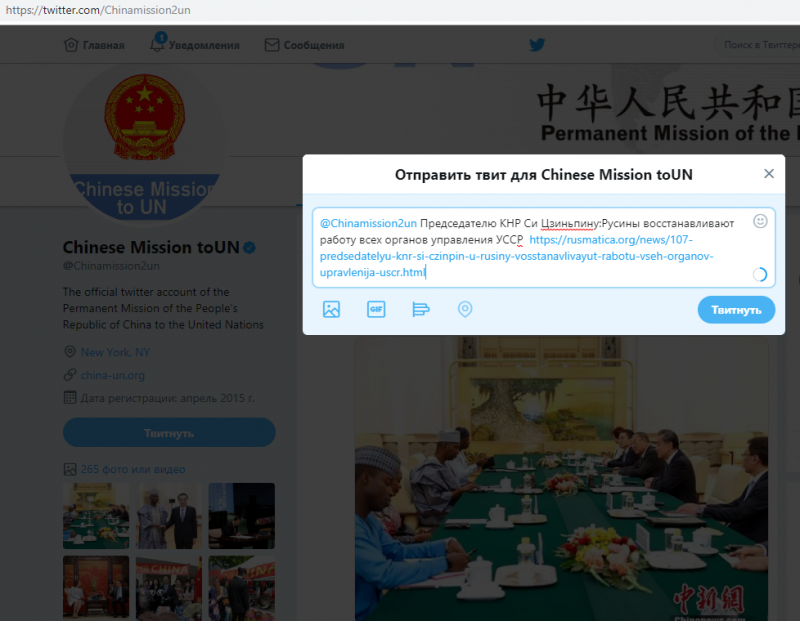Click the Chinese Mission toUN profile name
800x621 pixels.
(151, 247)
